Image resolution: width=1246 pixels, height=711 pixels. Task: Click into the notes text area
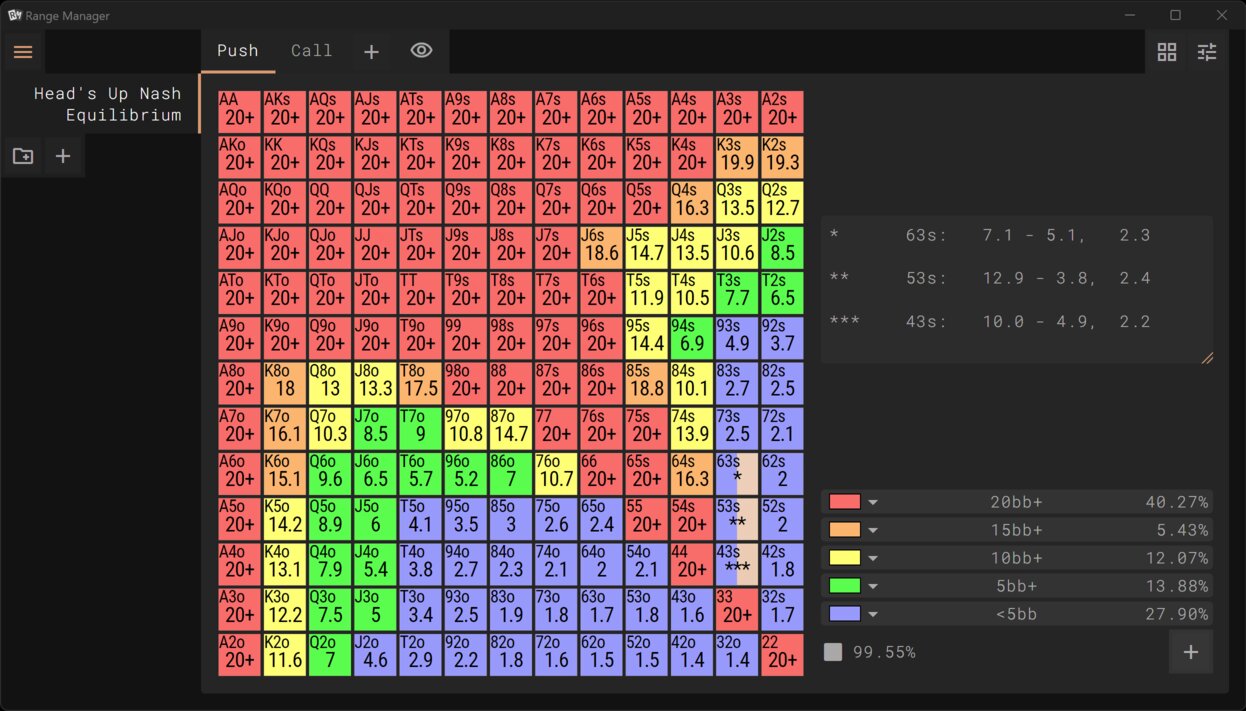tap(1015, 290)
